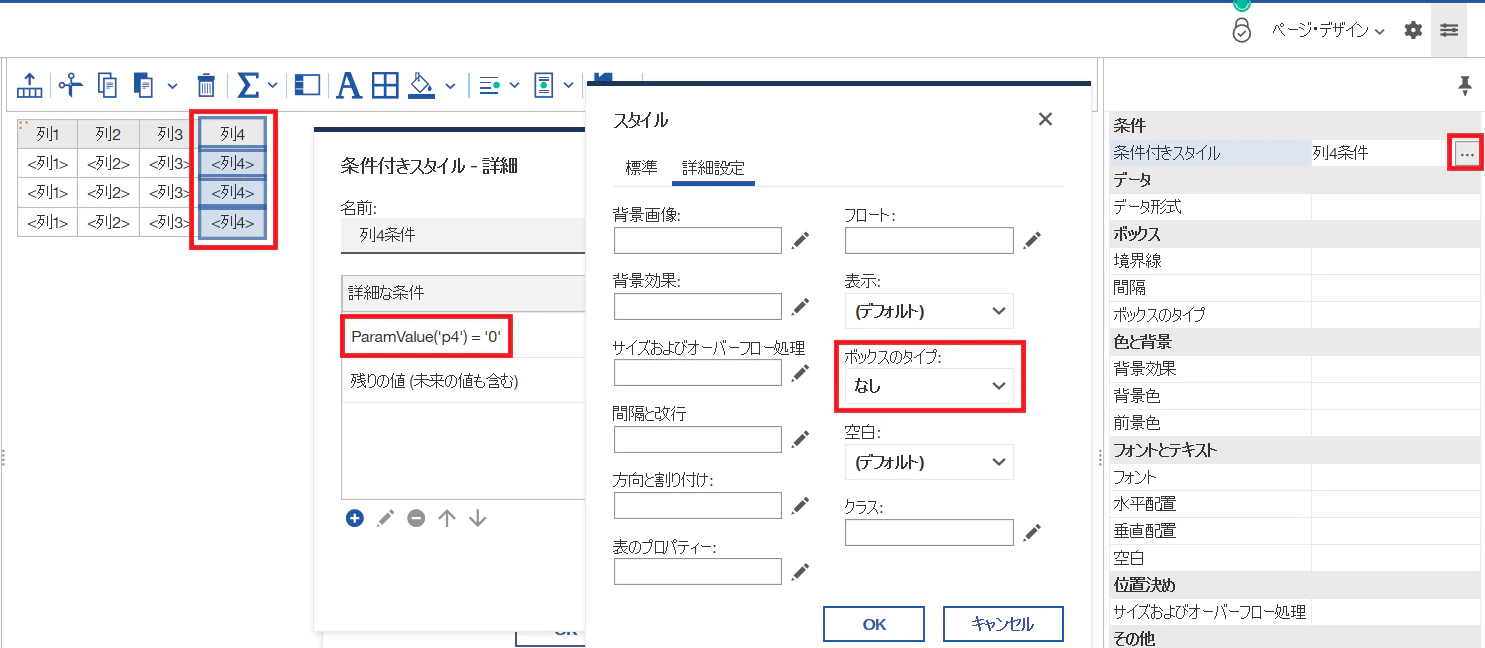The height and width of the screenshot is (648, 1485).
Task: Click the summarize sigma icon
Action: click(x=249, y=85)
